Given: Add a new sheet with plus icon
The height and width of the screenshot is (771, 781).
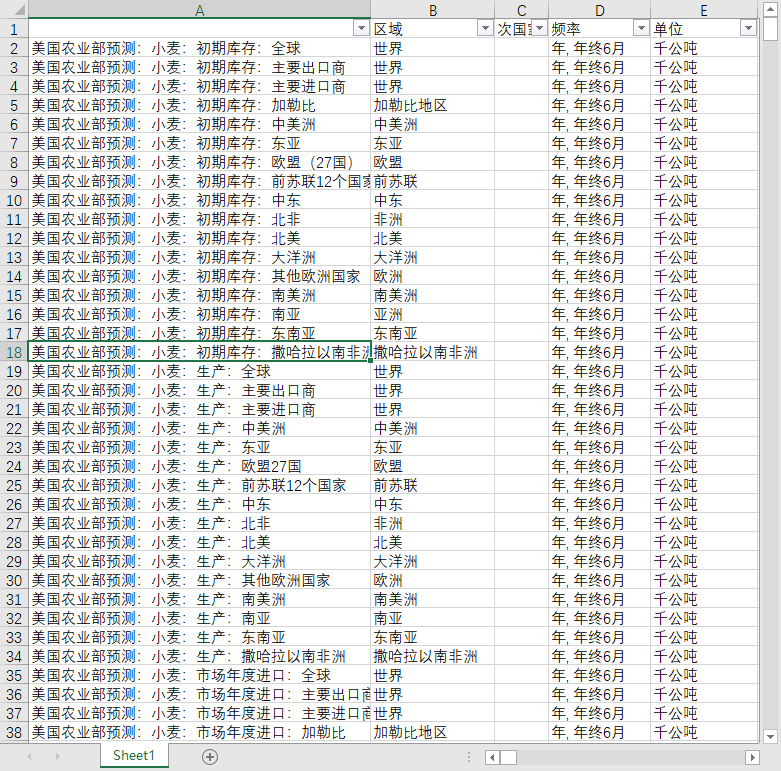Looking at the screenshot, I should pos(210,757).
